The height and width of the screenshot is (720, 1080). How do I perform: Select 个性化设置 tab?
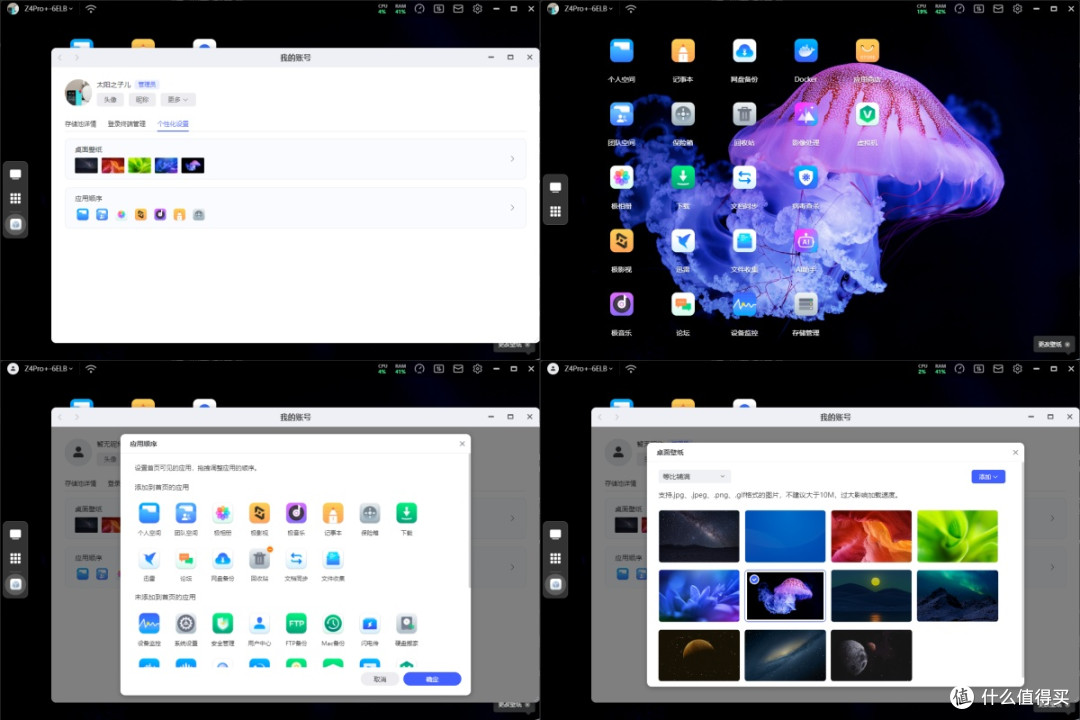click(173, 124)
